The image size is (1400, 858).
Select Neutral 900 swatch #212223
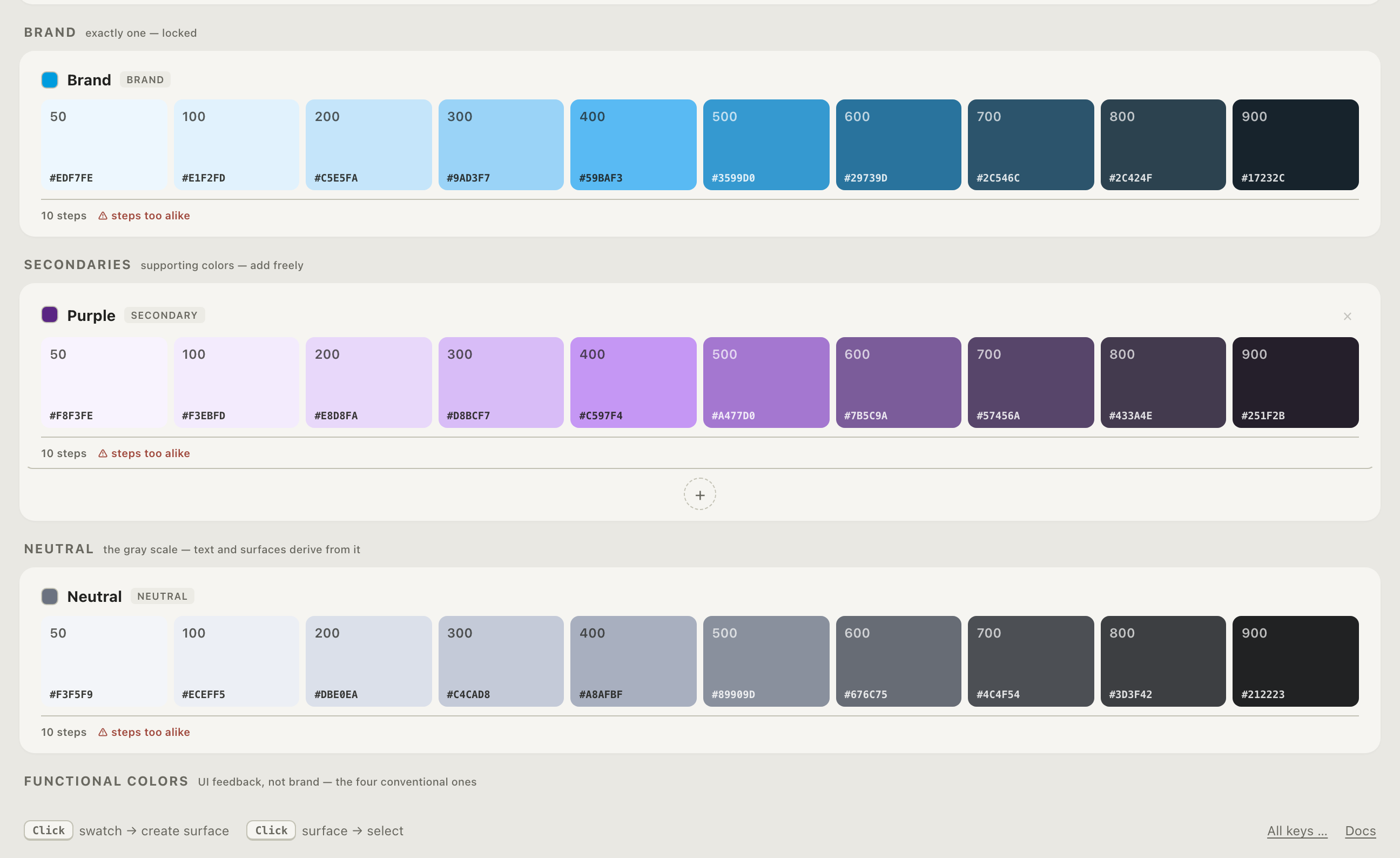(1295, 661)
